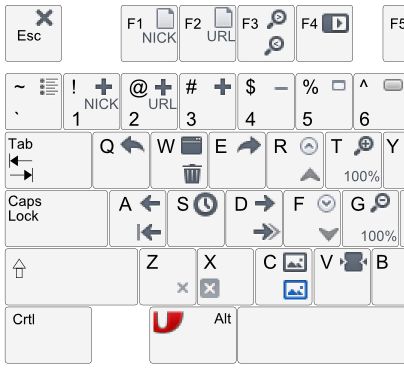Click the V key with fit-width icon
Screen dimensions: 404x368
(342, 277)
